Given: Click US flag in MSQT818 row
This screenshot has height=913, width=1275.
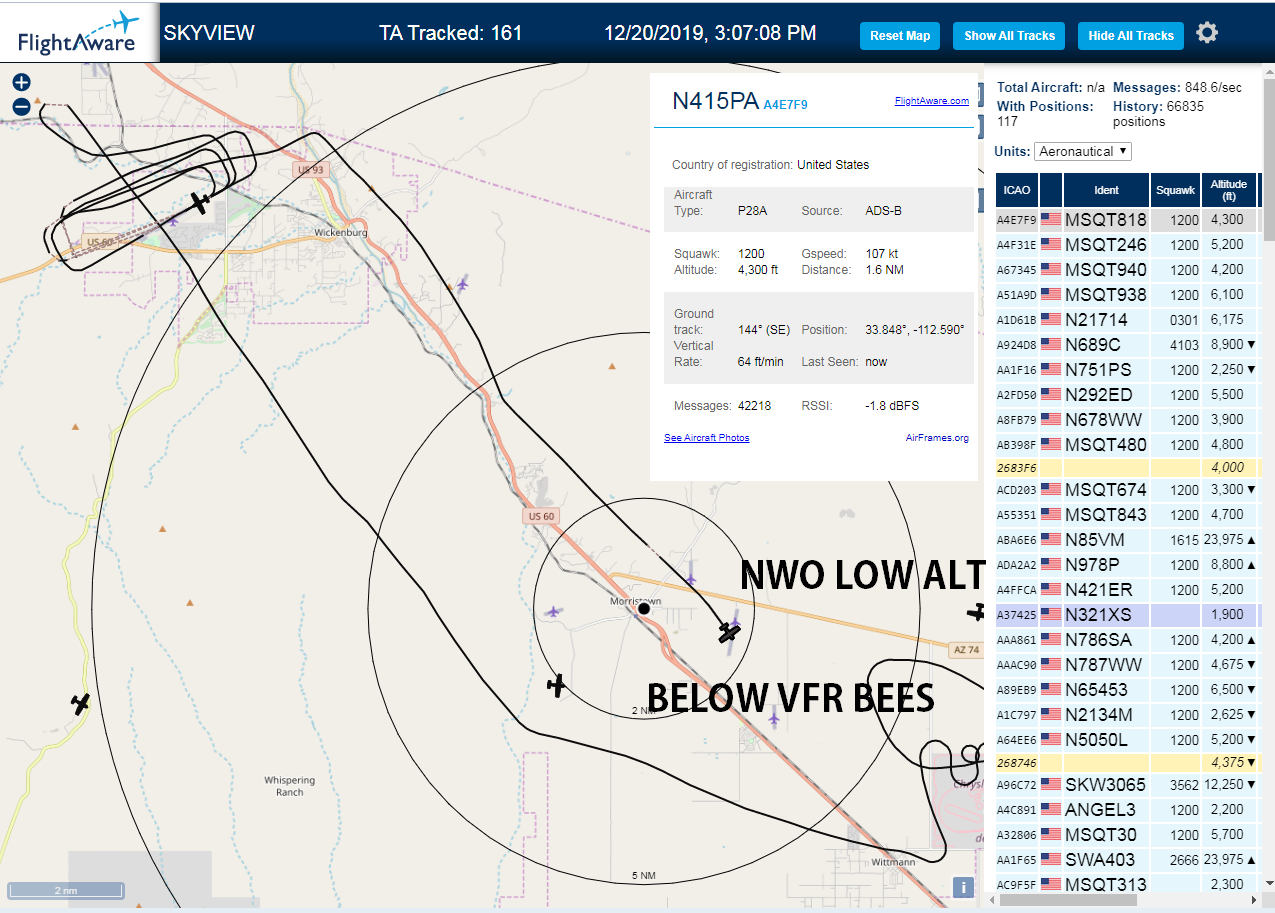Looking at the screenshot, I should point(1051,219).
